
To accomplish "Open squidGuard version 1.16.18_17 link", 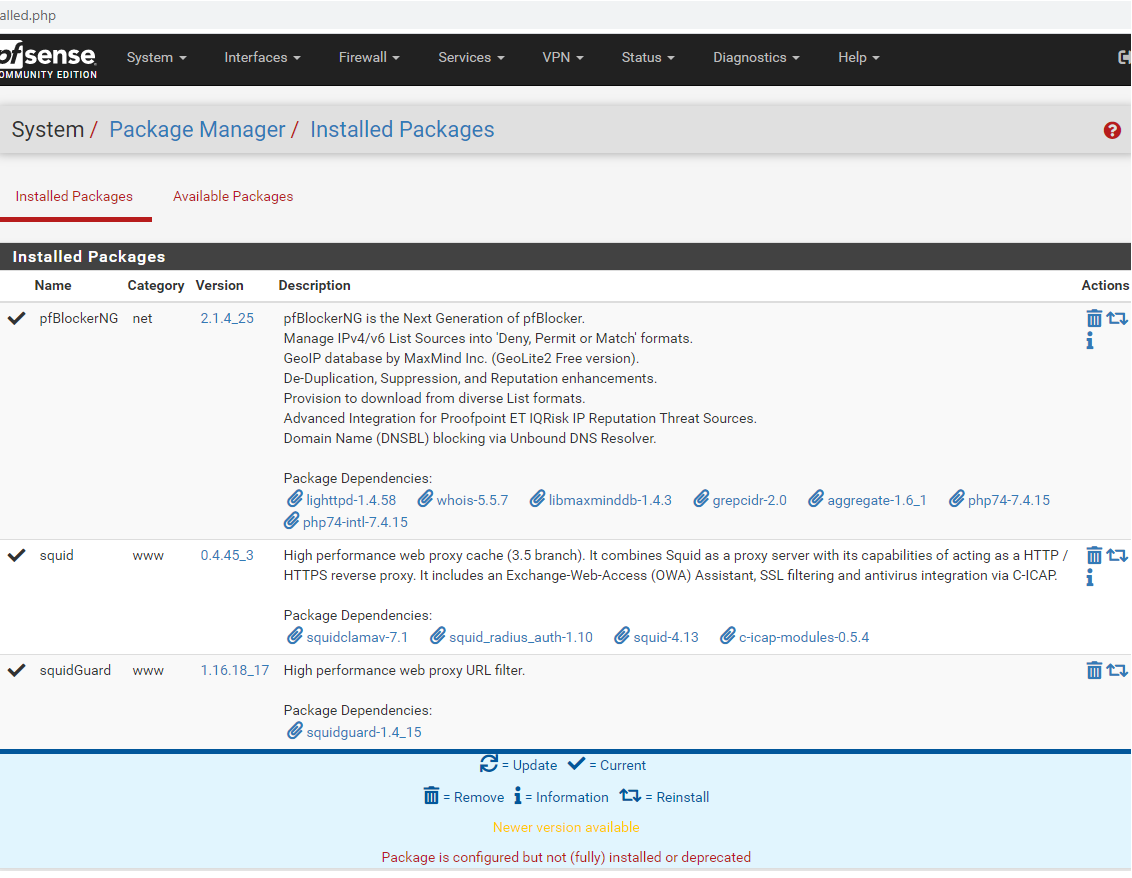I will (x=235, y=670).
